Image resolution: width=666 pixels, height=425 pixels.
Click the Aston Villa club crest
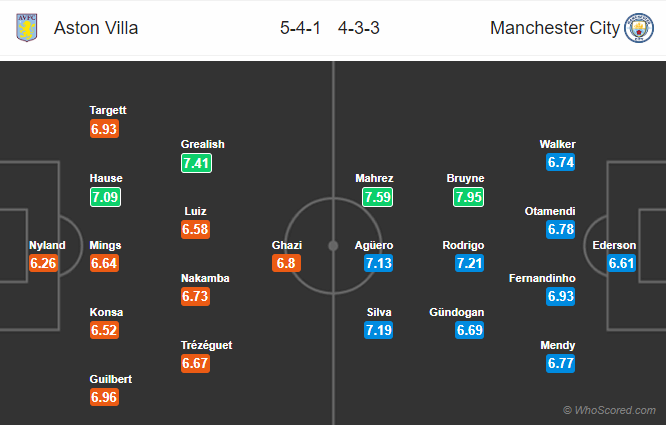click(x=27, y=28)
